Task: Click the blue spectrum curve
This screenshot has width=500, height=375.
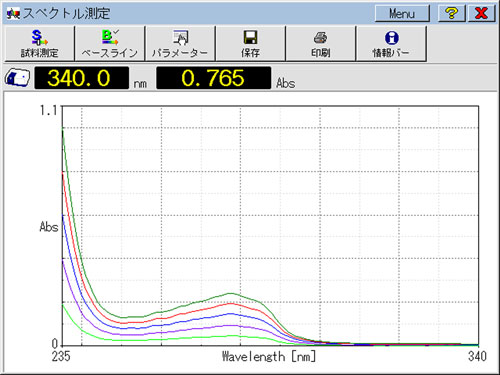Action: tap(231, 314)
